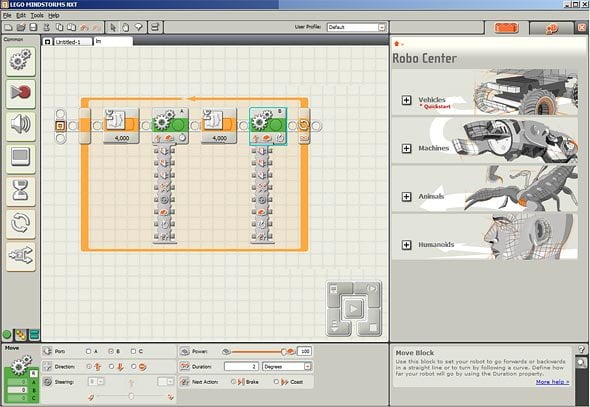
Task: Click the Duration value input field
Action: click(241, 366)
